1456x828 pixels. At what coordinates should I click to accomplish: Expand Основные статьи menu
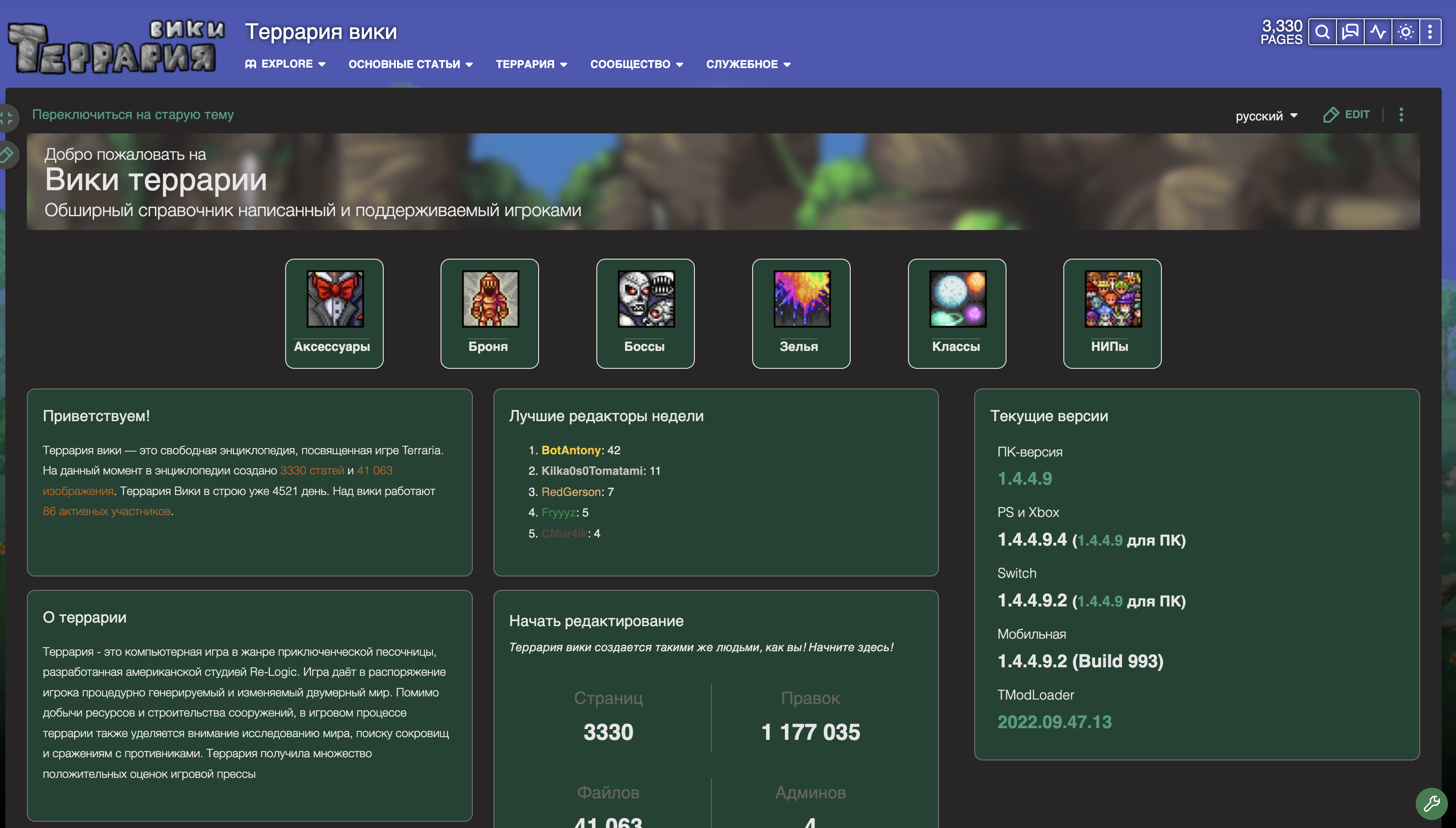click(410, 64)
